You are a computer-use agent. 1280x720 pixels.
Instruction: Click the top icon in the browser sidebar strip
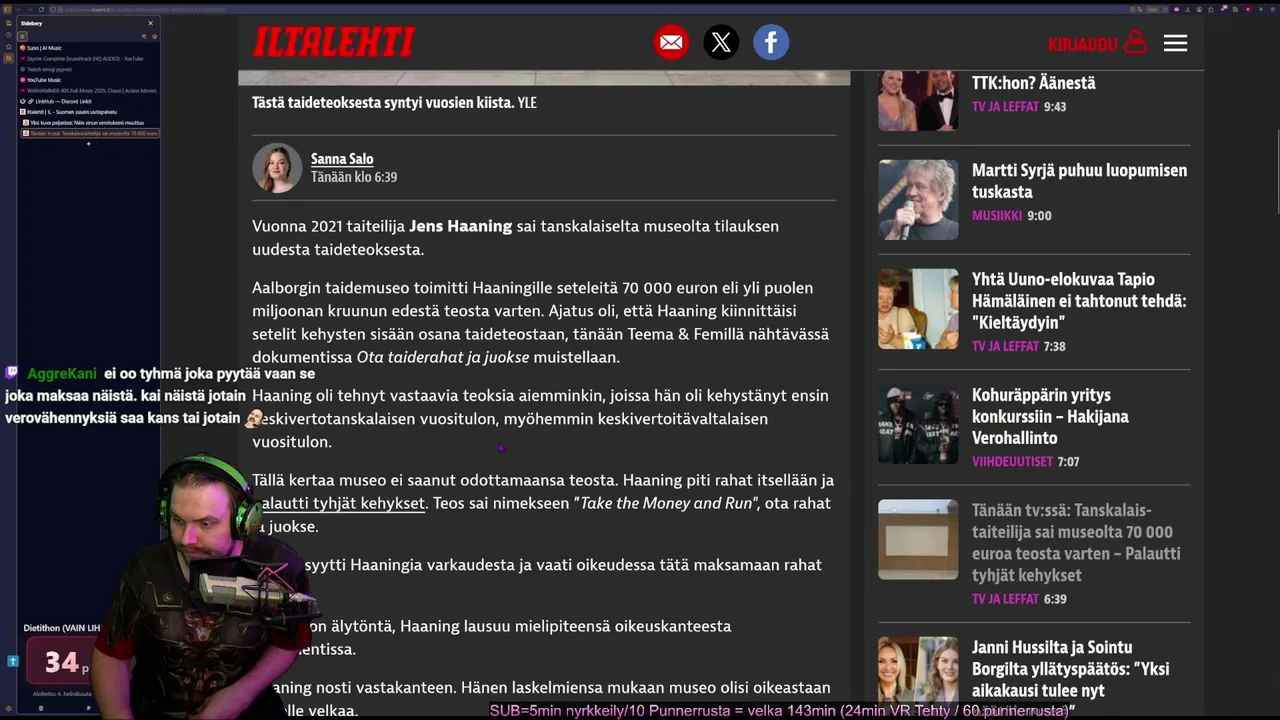8,23
